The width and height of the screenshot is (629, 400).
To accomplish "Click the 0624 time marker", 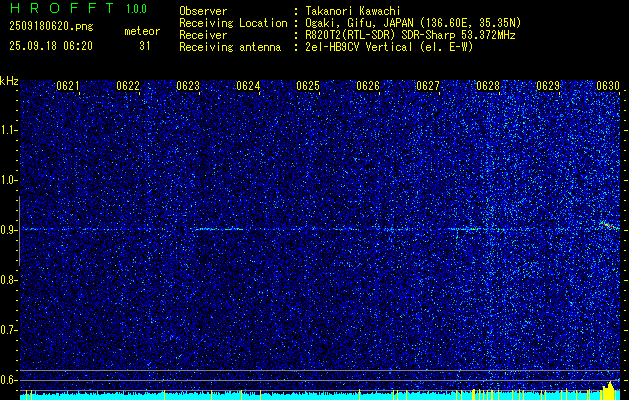I will [x=248, y=86].
